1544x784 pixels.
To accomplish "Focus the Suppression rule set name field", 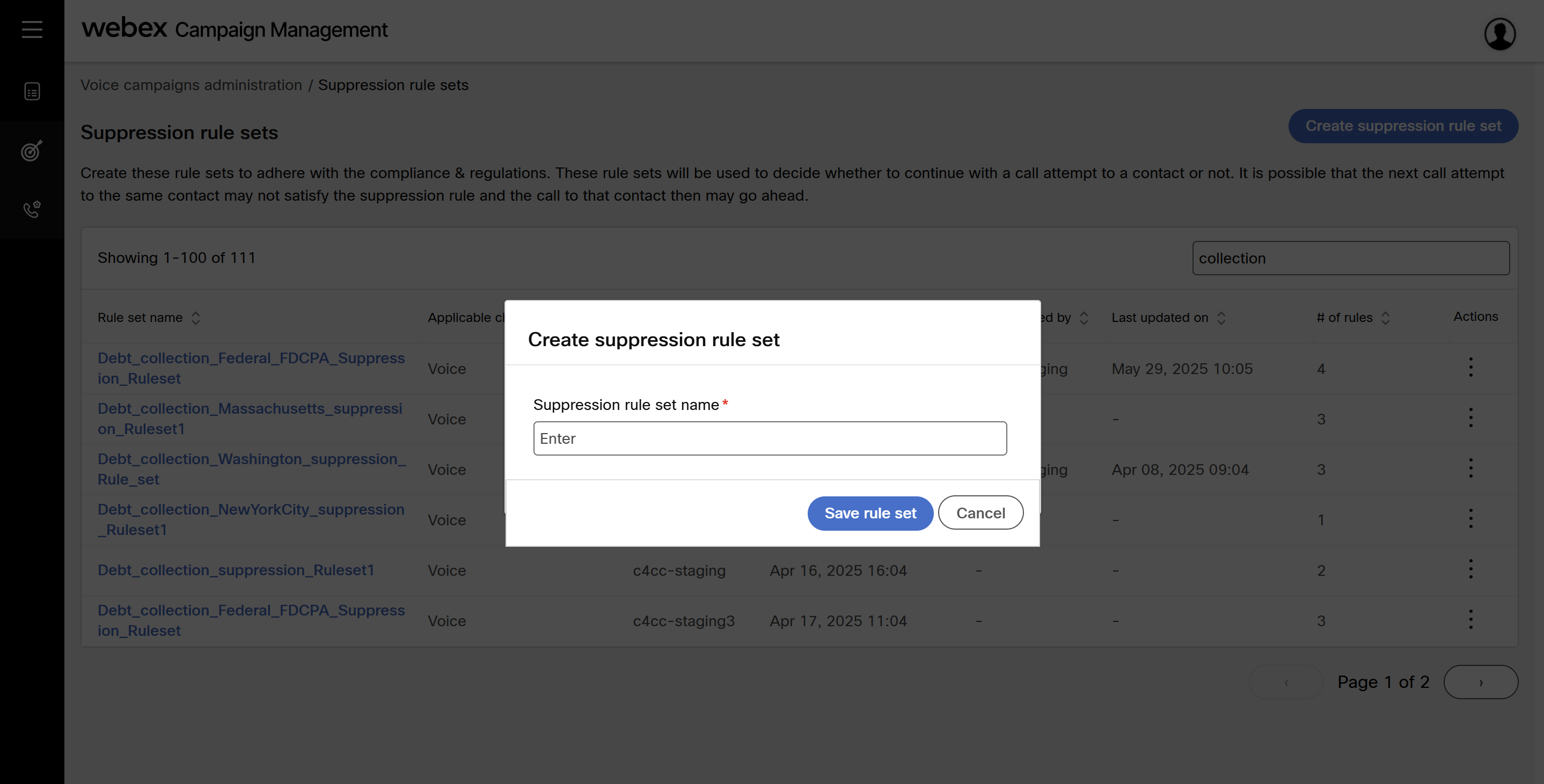I will pyautogui.click(x=770, y=439).
